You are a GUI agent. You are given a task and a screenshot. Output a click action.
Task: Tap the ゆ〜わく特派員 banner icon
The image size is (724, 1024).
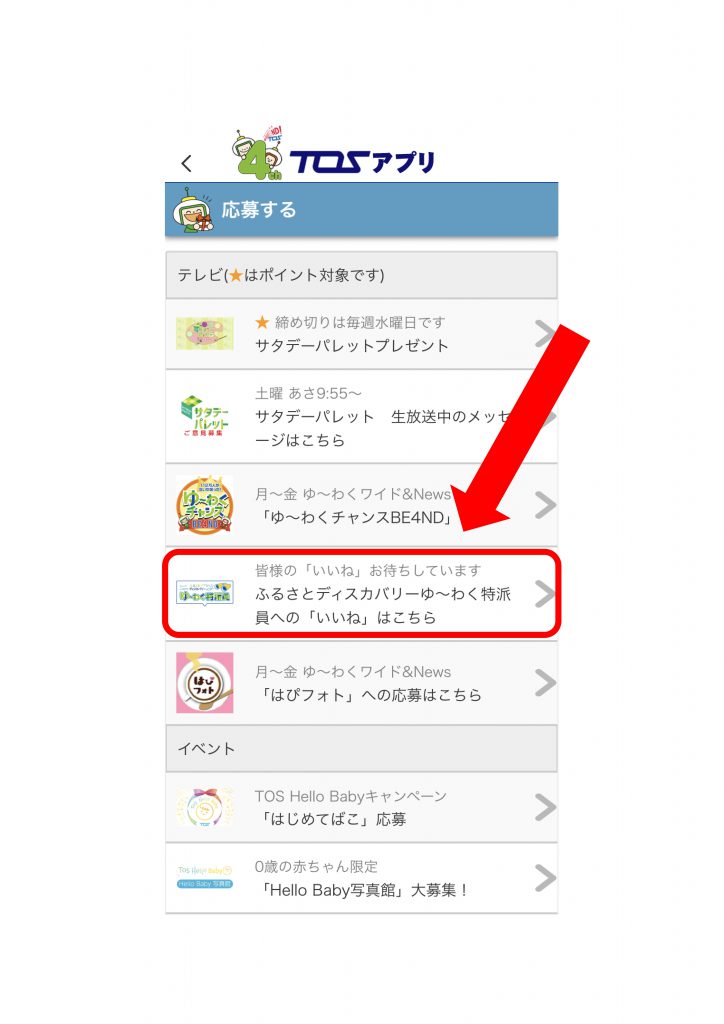coord(205,593)
